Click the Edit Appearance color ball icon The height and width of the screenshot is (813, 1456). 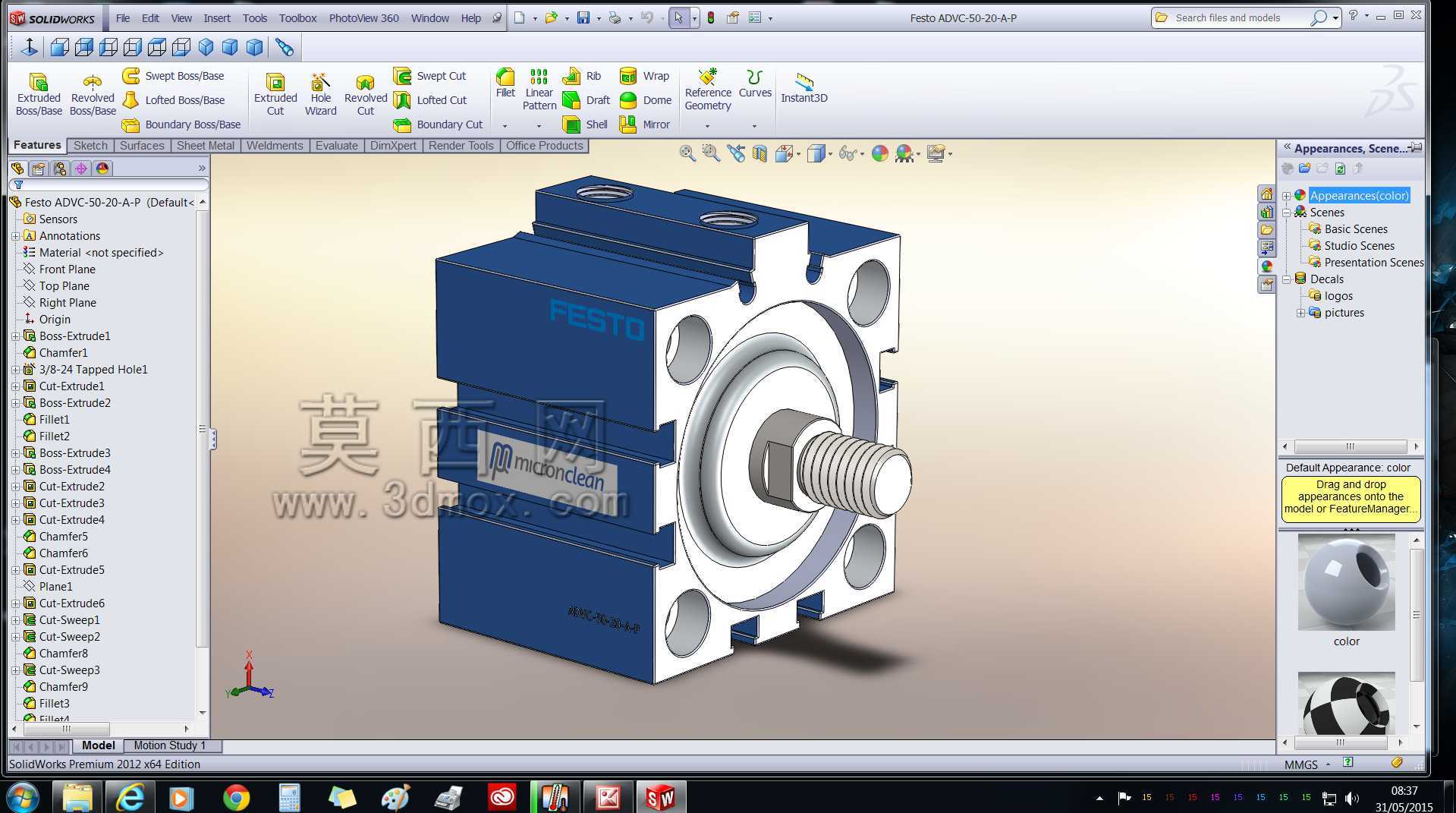click(880, 153)
